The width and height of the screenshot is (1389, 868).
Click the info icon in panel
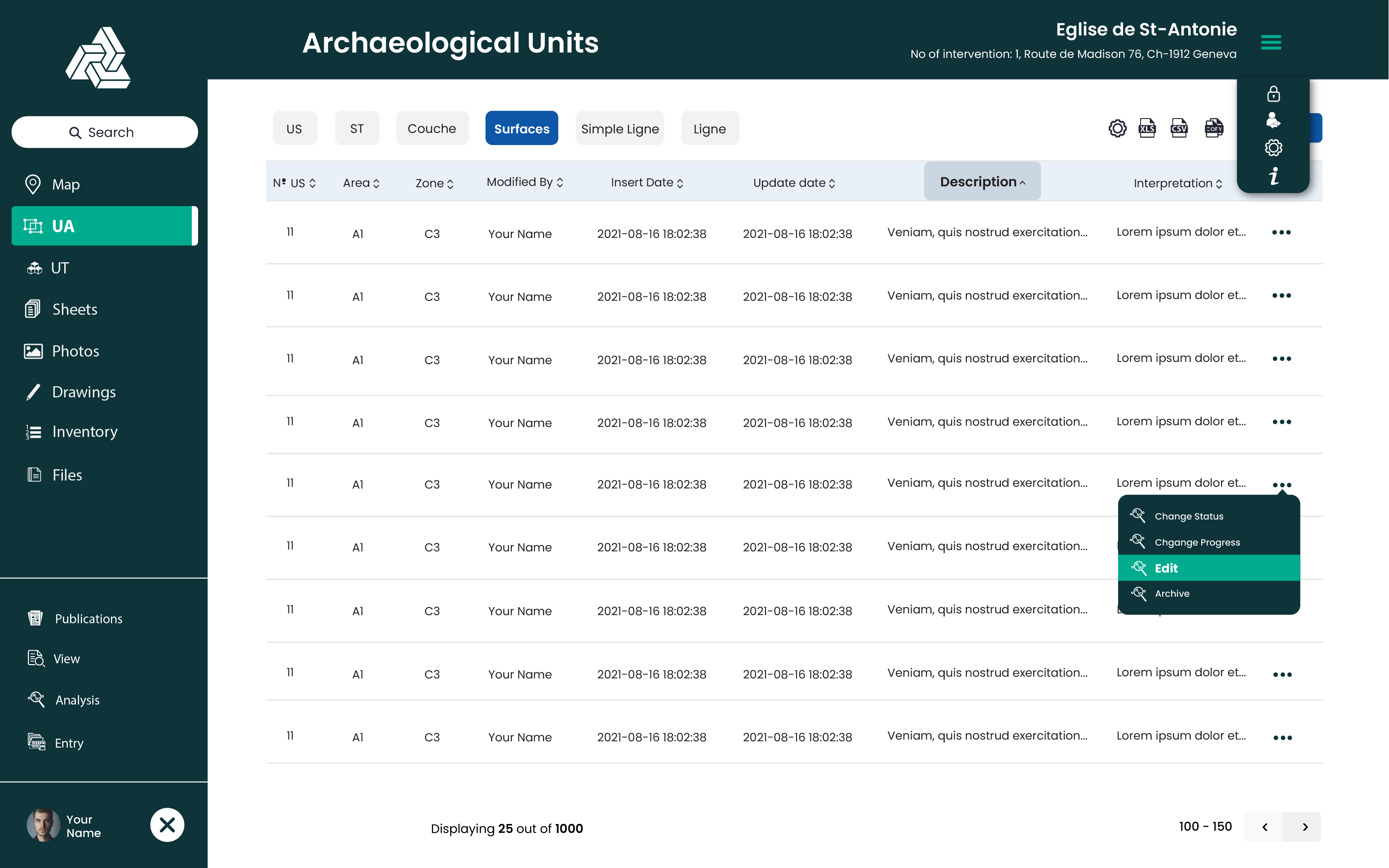coord(1273,176)
